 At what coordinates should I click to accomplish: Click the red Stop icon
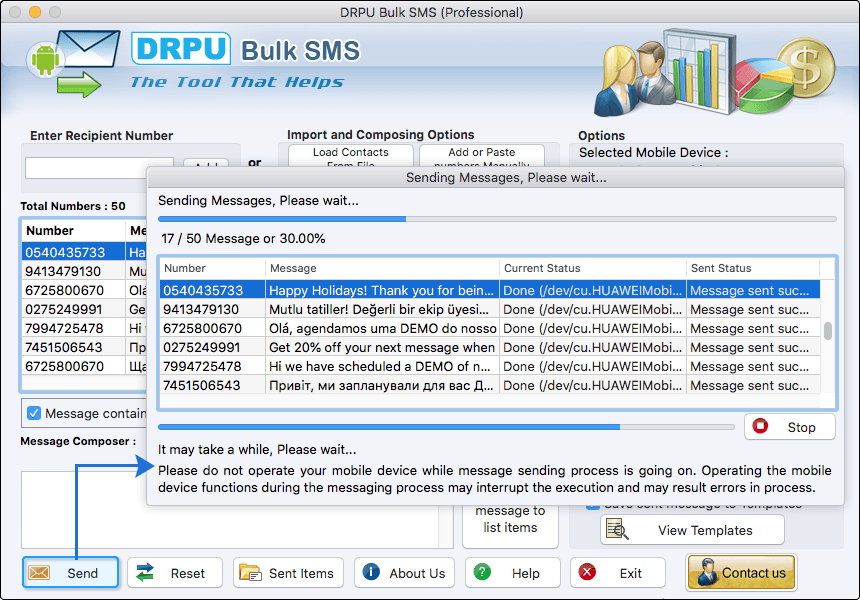[x=760, y=426]
